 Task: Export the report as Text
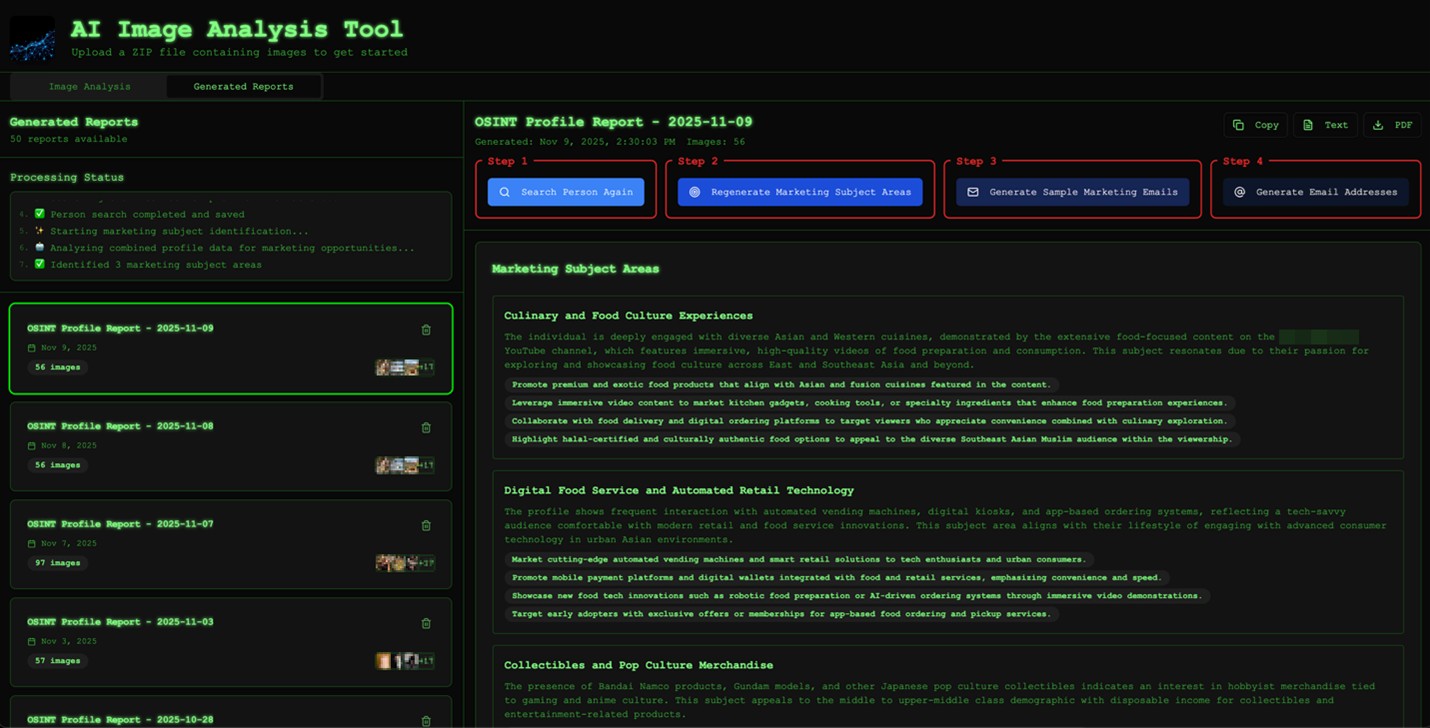coord(1325,125)
